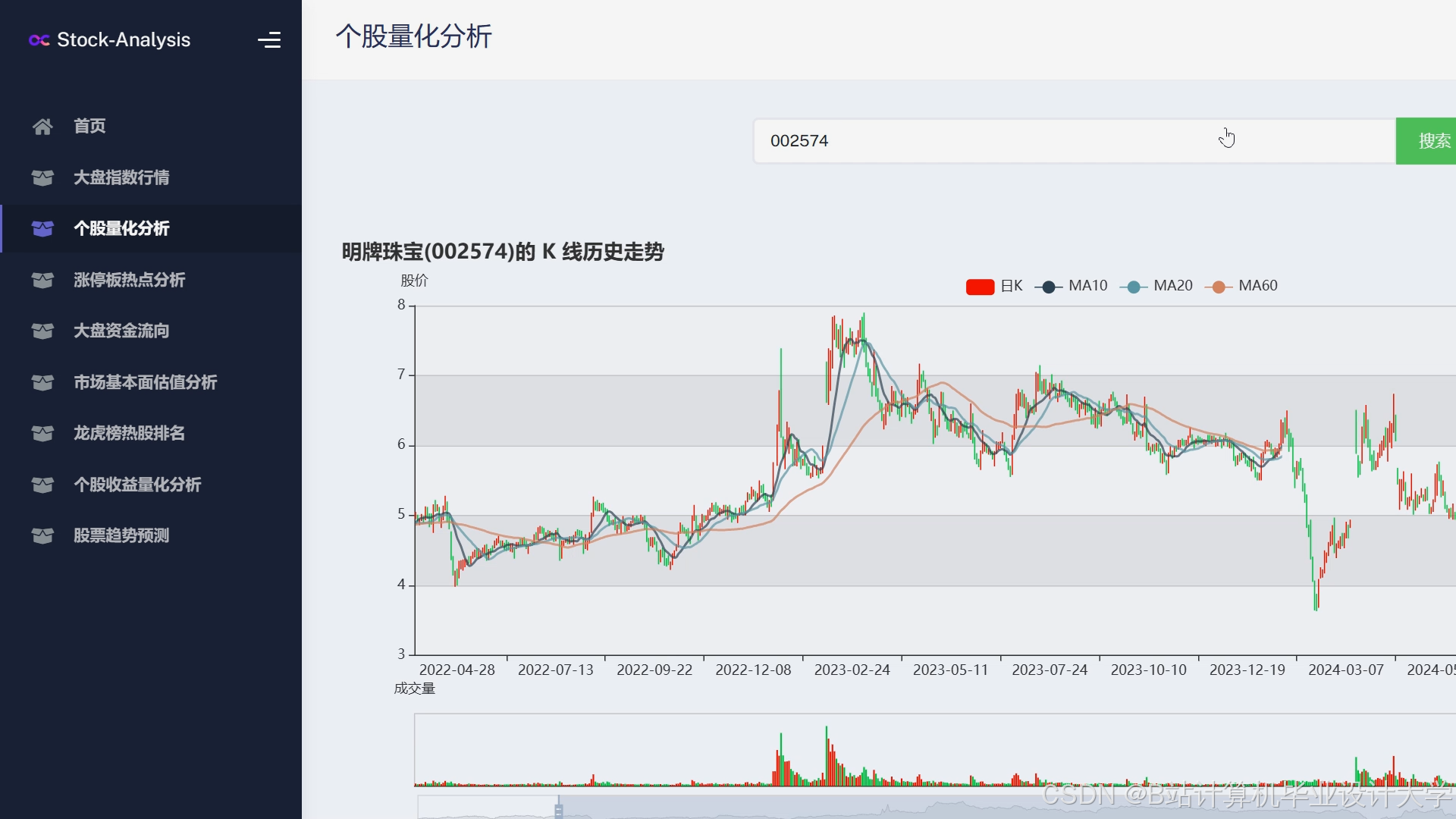Viewport: 1456px width, 819px height.
Task: Click the 搜索 search button
Action: click(1434, 140)
